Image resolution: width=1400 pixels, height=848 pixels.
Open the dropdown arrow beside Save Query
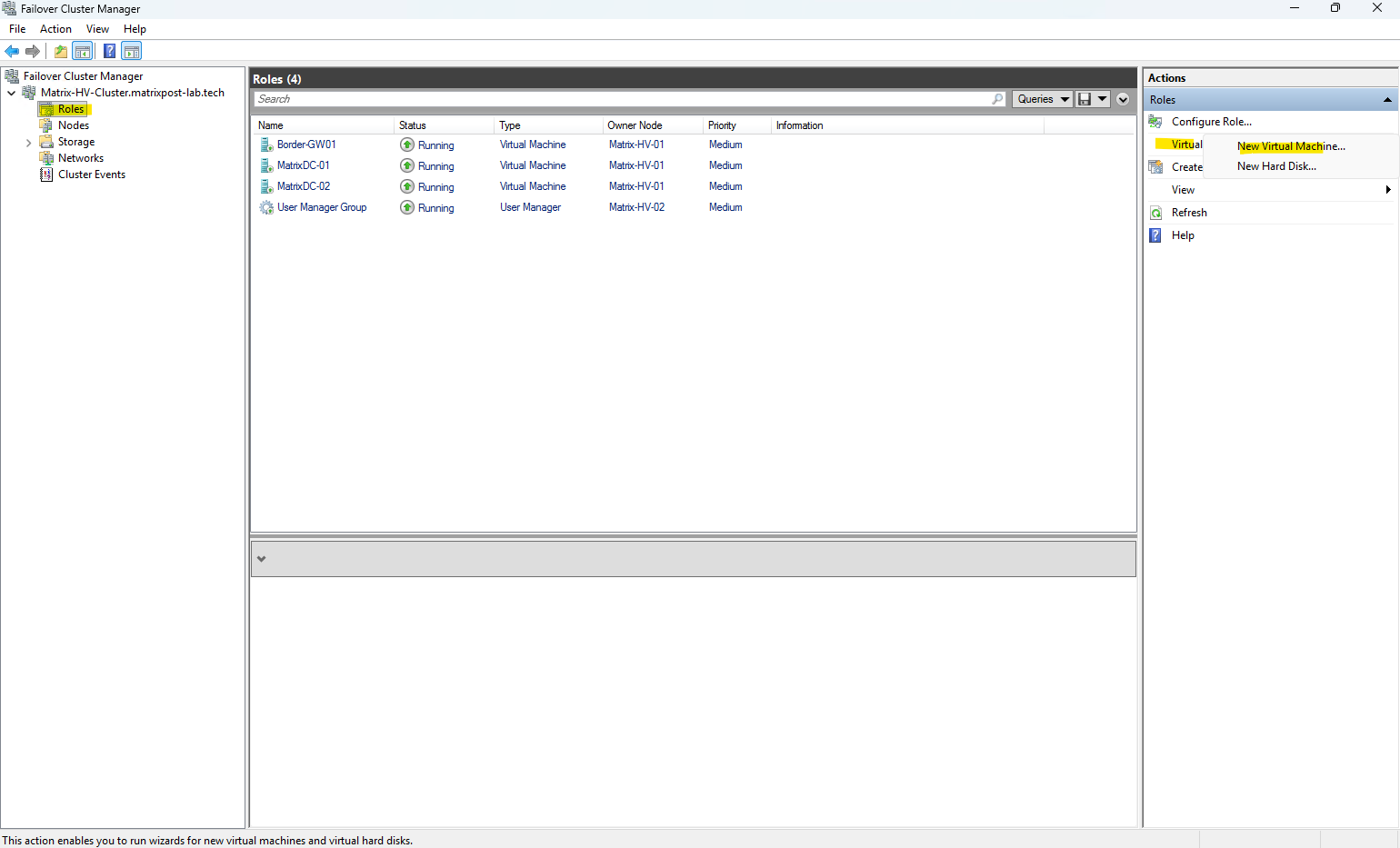point(1102,99)
